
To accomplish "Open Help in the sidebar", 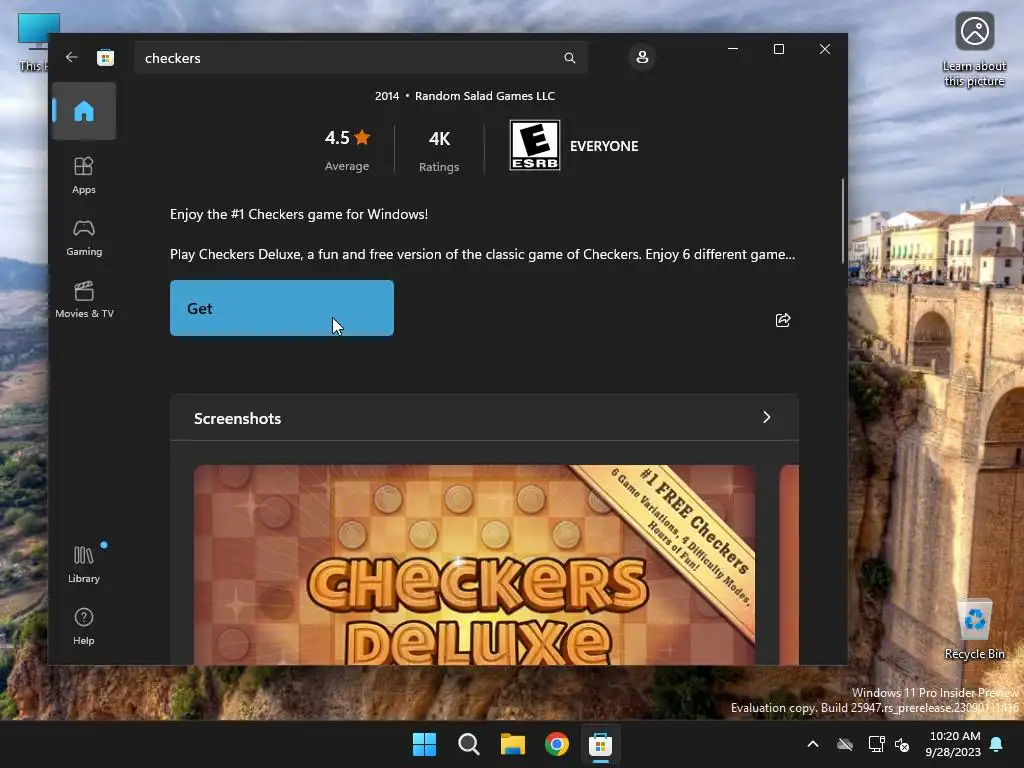I will 84,626.
